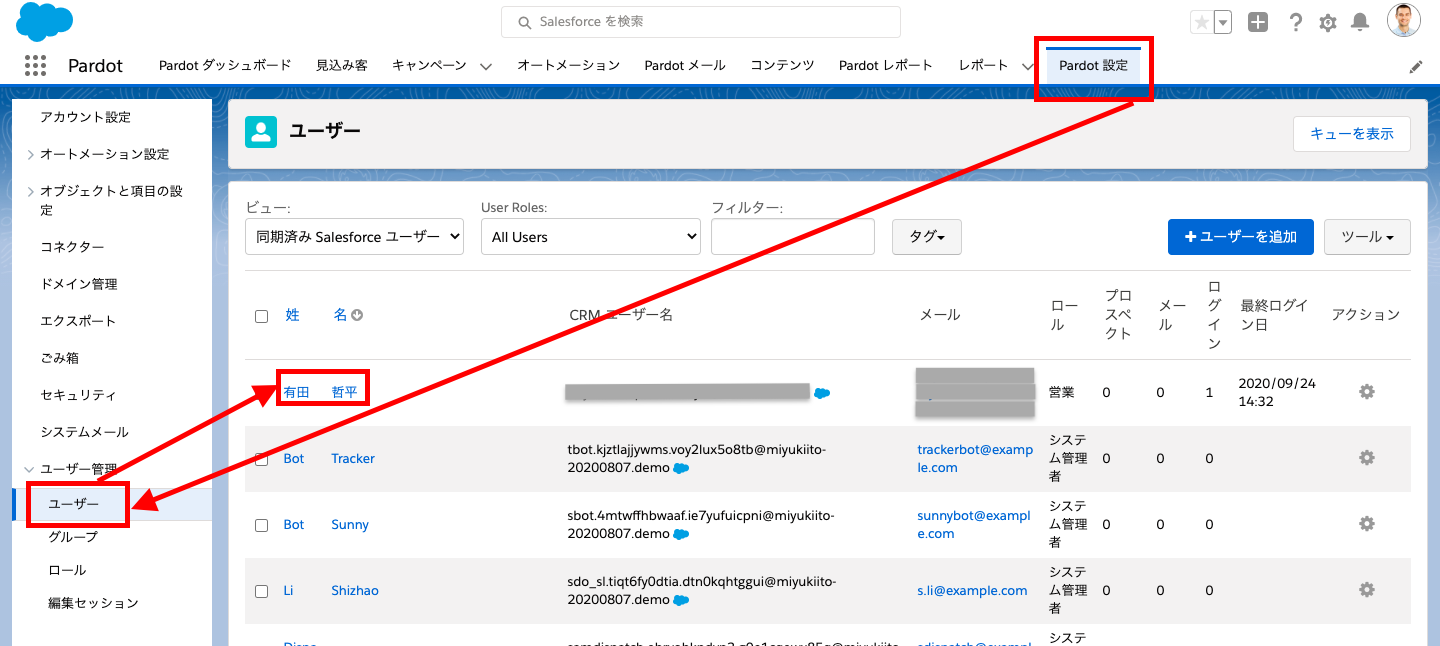This screenshot has width=1440, height=646.
Task: View notifications bell icon
Action: click(1360, 22)
